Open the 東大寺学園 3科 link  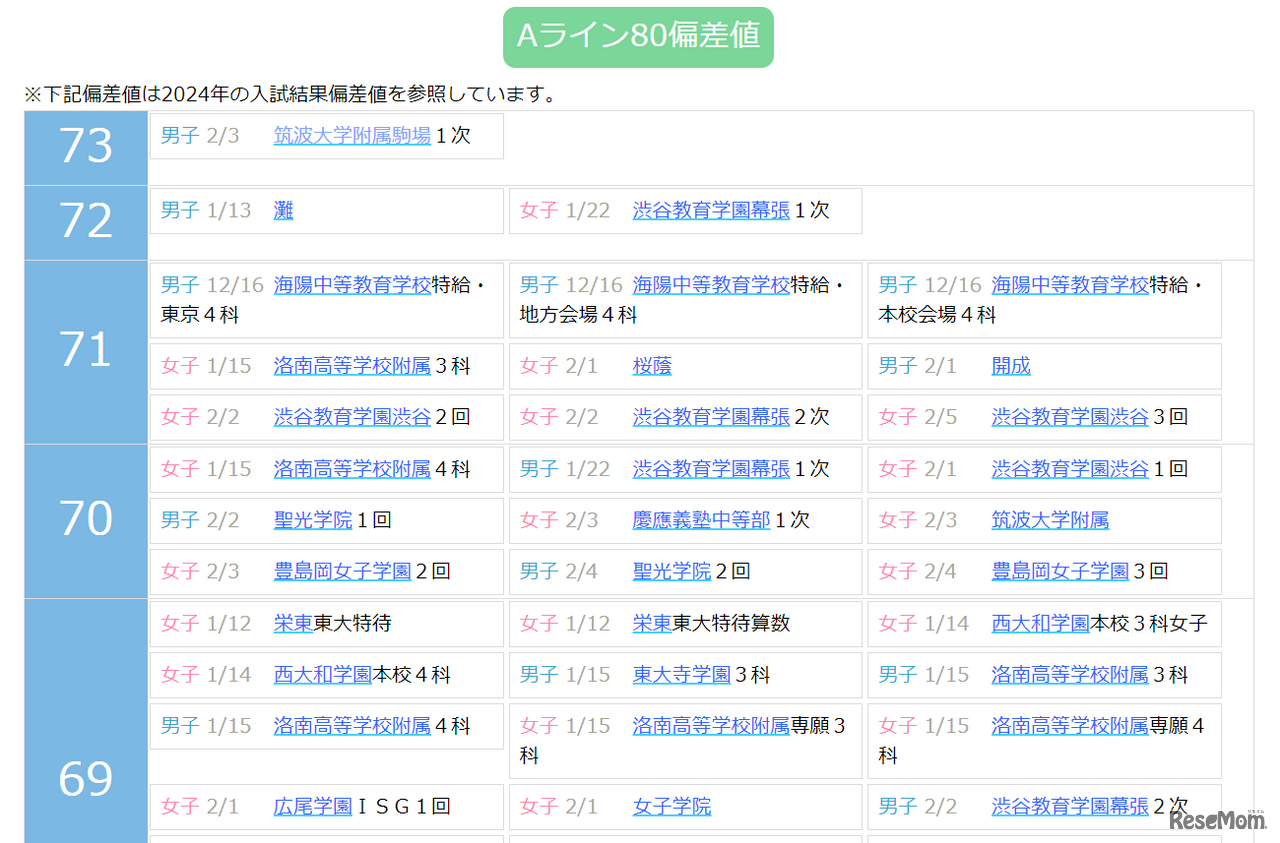pos(681,675)
